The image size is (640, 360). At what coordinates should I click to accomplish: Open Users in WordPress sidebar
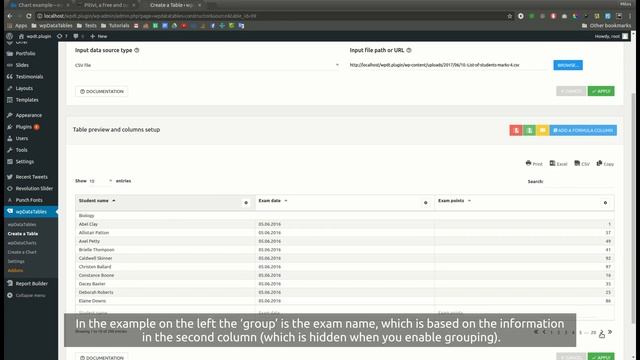click(22, 138)
